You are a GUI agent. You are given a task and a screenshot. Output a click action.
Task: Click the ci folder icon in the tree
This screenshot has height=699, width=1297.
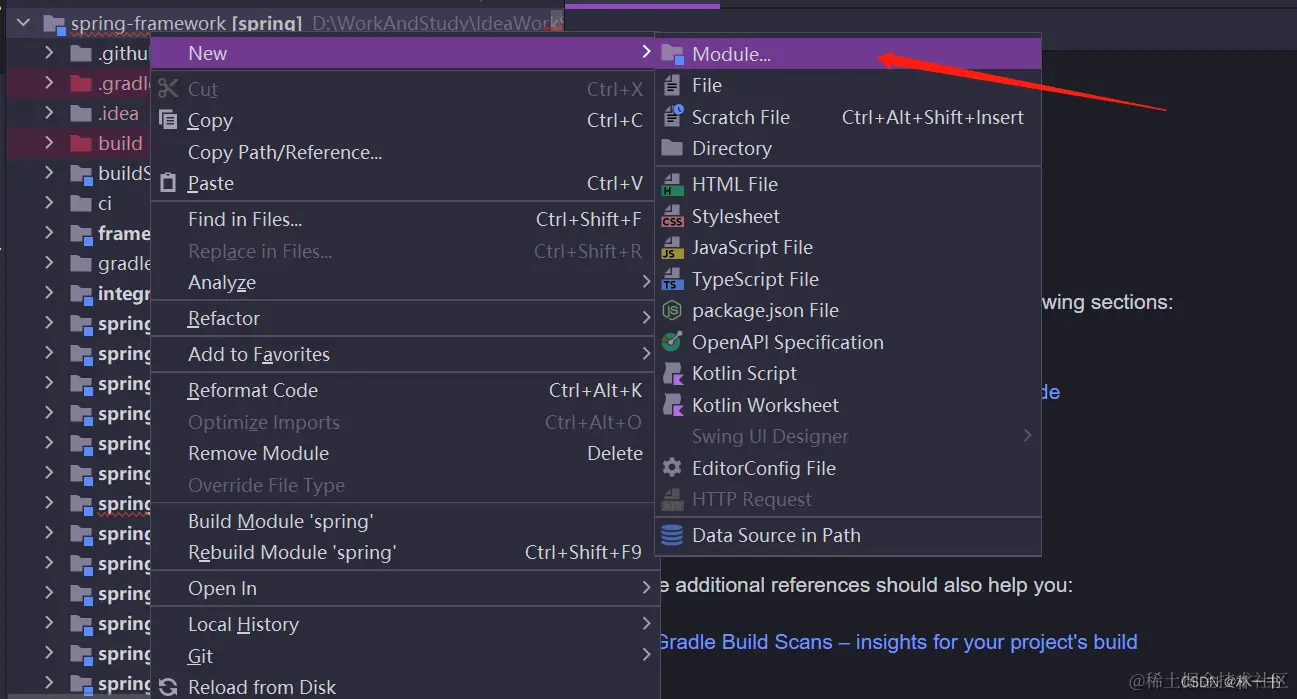click(81, 203)
